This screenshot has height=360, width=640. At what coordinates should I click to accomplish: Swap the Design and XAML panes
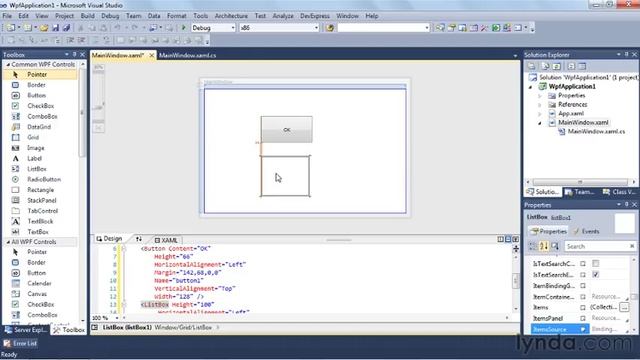click(x=139, y=239)
